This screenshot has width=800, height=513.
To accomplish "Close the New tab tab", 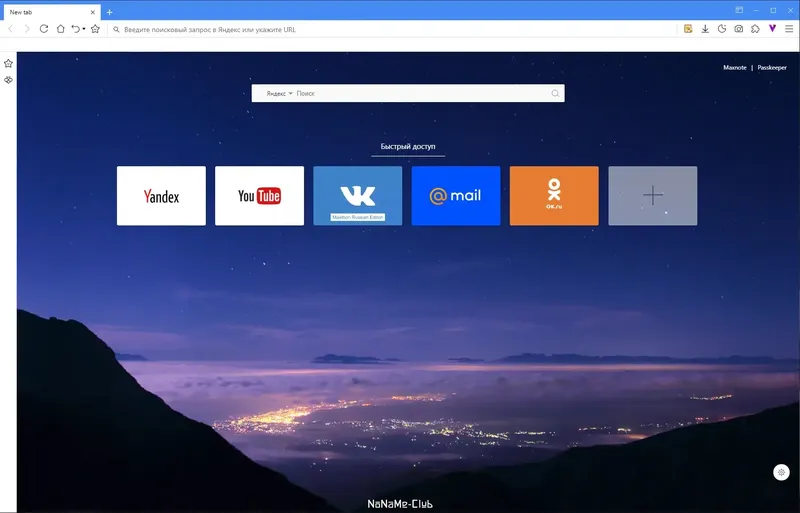I will coord(93,12).
